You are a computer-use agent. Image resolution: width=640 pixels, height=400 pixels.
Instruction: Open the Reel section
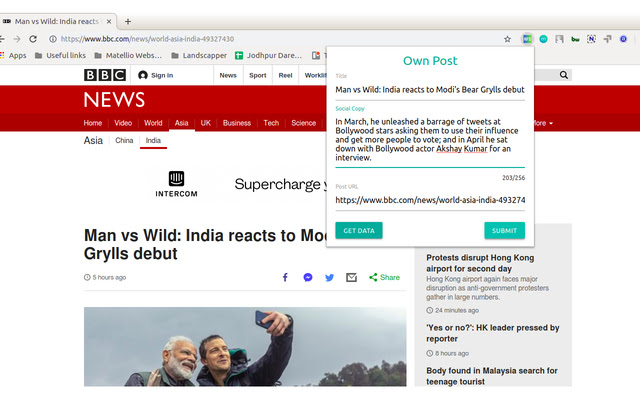pos(285,75)
